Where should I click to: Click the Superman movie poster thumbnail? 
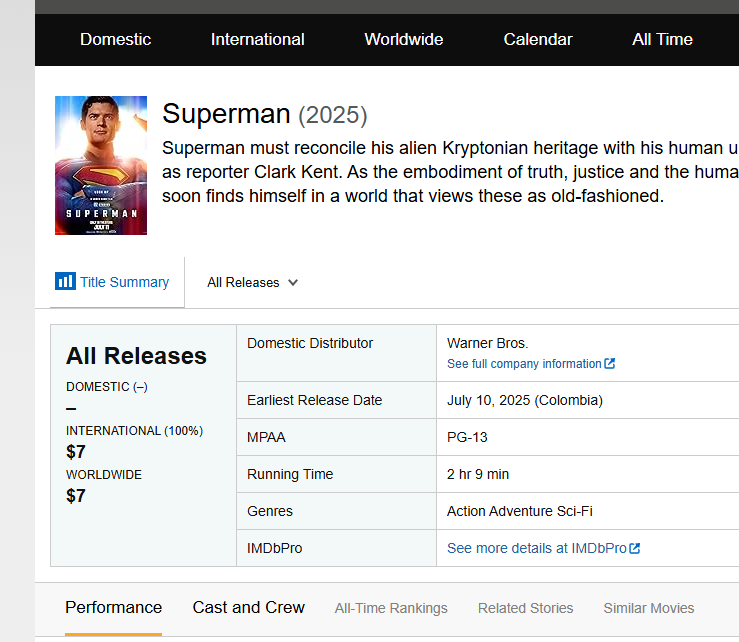coord(101,165)
